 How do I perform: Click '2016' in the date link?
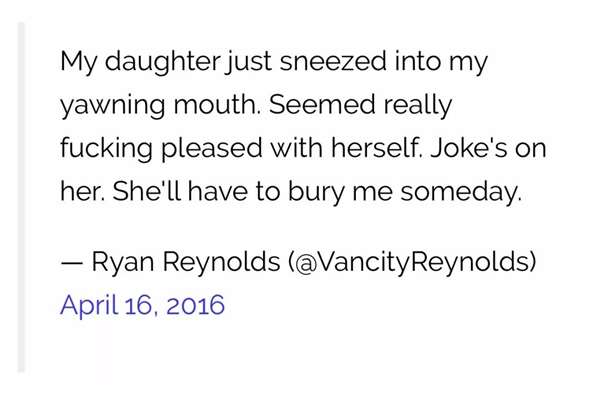click(196, 305)
